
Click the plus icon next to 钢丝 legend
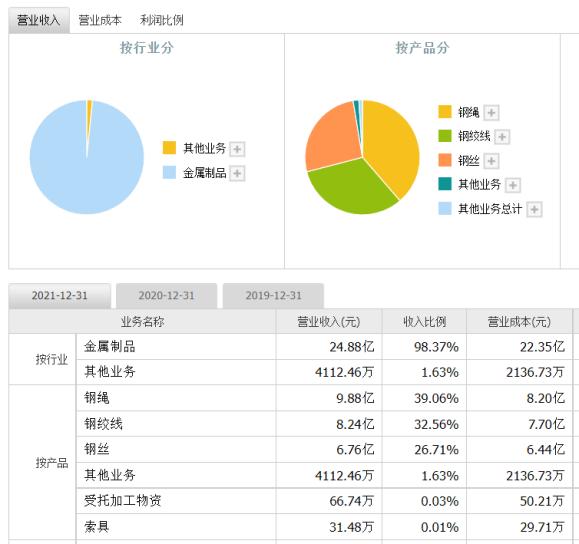pos(491,161)
